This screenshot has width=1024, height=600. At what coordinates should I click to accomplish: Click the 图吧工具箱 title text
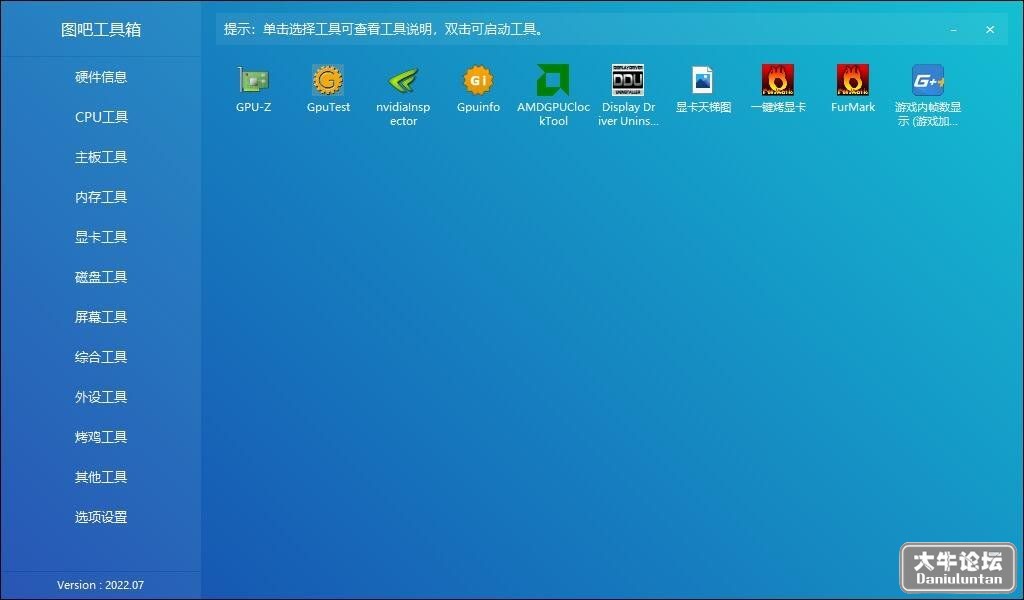pyautogui.click(x=101, y=29)
